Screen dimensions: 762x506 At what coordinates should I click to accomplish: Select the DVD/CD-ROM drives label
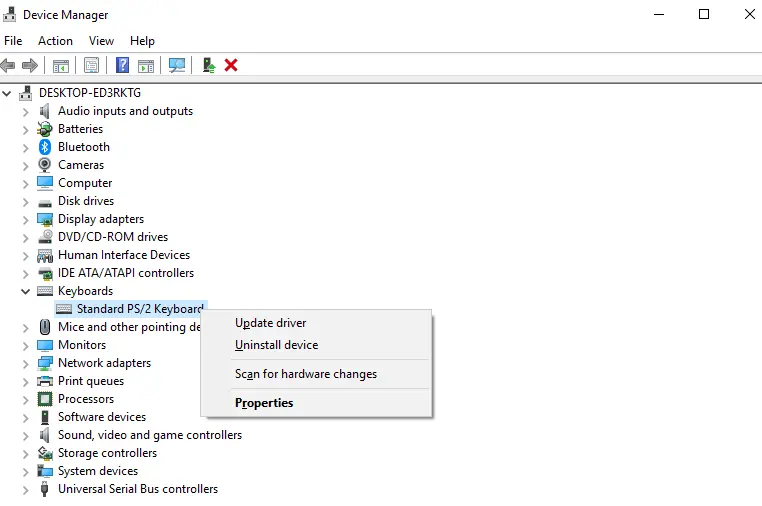coord(113,237)
